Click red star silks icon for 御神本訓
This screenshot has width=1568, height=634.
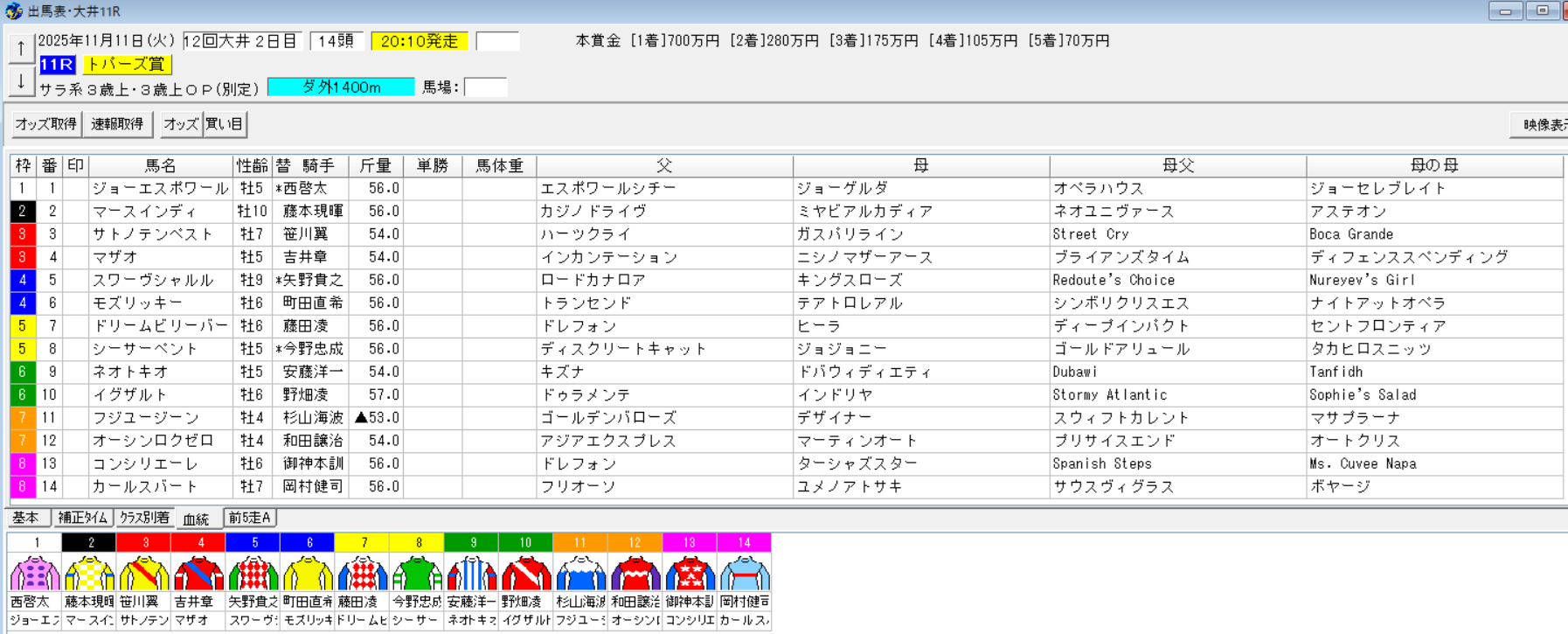689,574
